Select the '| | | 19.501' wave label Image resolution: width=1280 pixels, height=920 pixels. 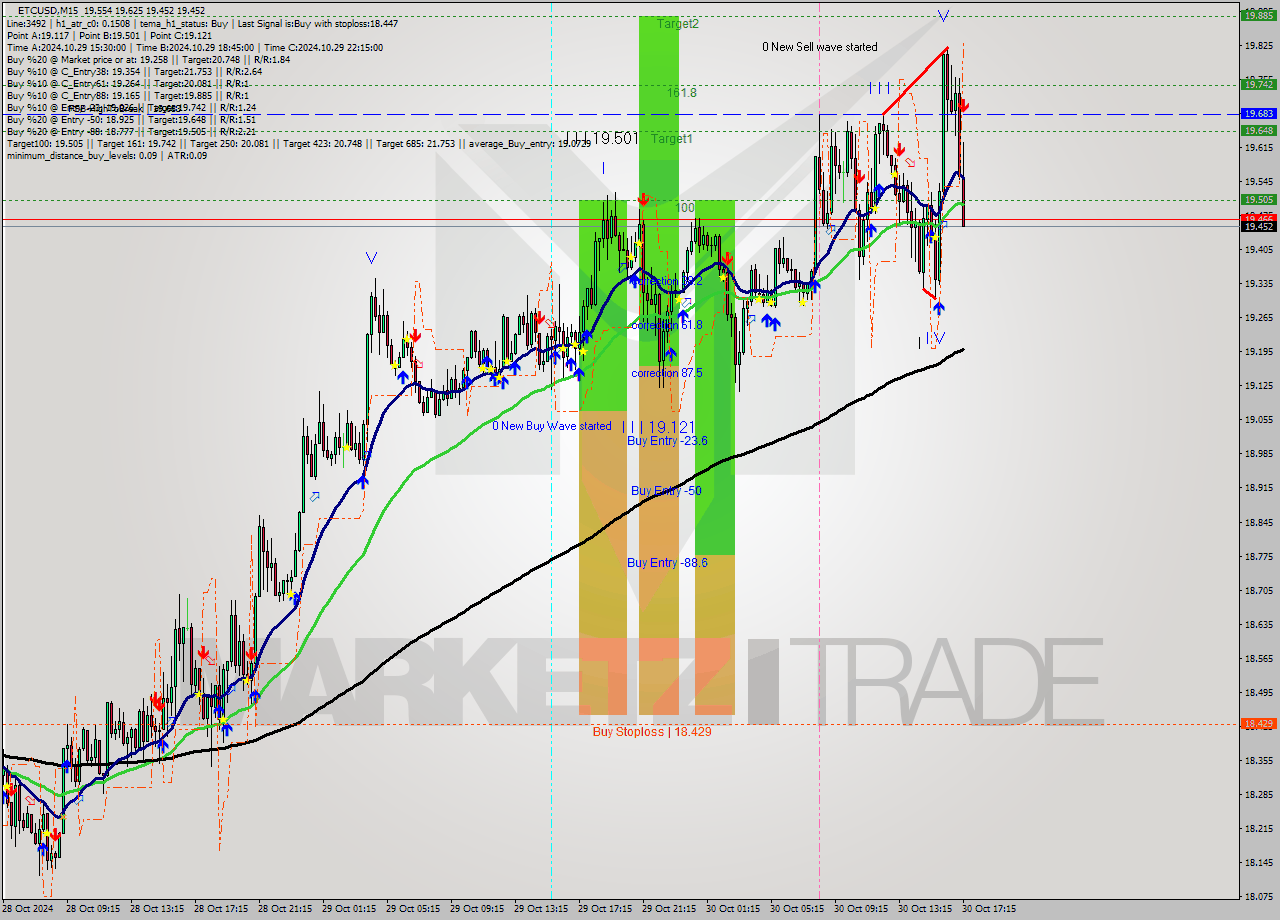(x=602, y=138)
